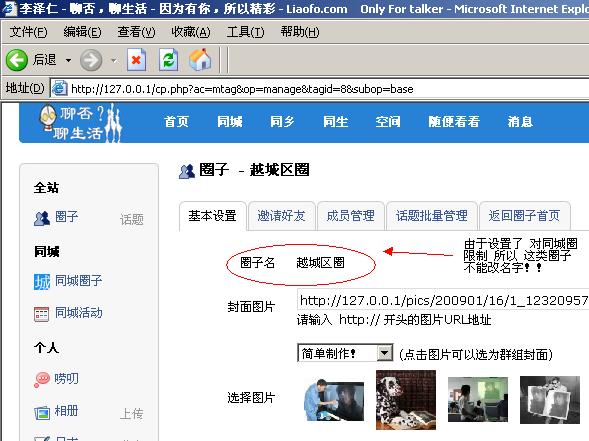Click the 返回圈子首页 link tab
This screenshot has width=589, height=441.
pyautogui.click(x=524, y=216)
